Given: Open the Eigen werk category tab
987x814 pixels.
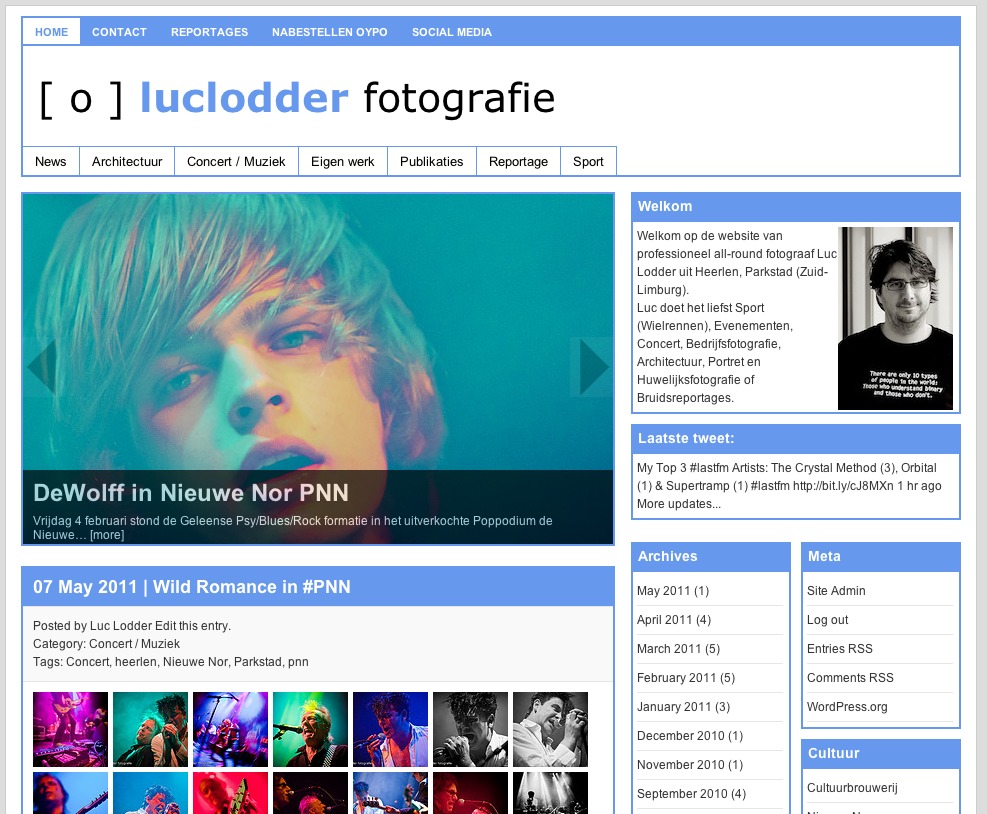Looking at the screenshot, I should point(342,161).
